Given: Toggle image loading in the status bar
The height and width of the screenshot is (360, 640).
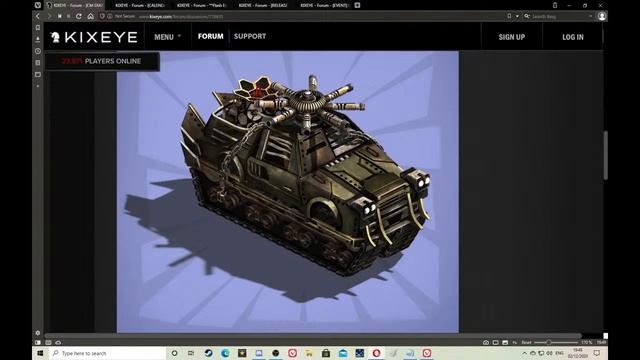Looking at the screenshot, I should [x=505, y=343].
